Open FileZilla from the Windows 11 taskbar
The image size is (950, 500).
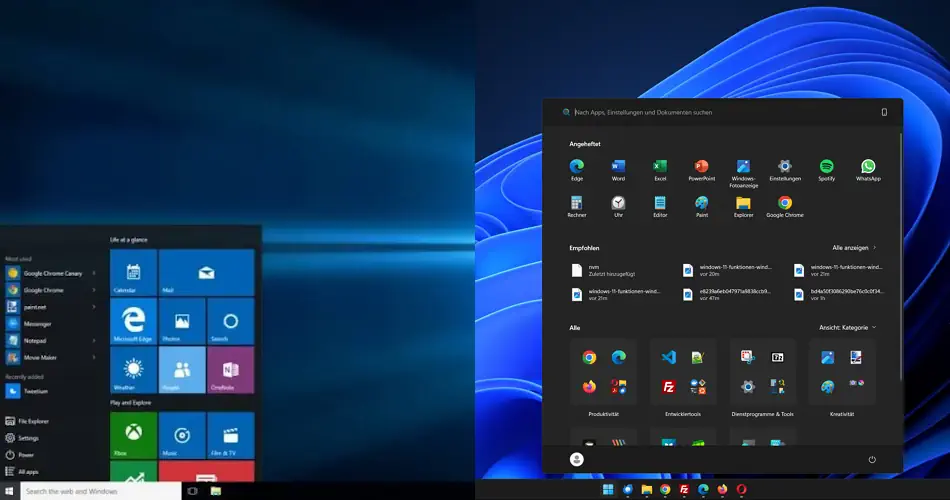[684, 489]
